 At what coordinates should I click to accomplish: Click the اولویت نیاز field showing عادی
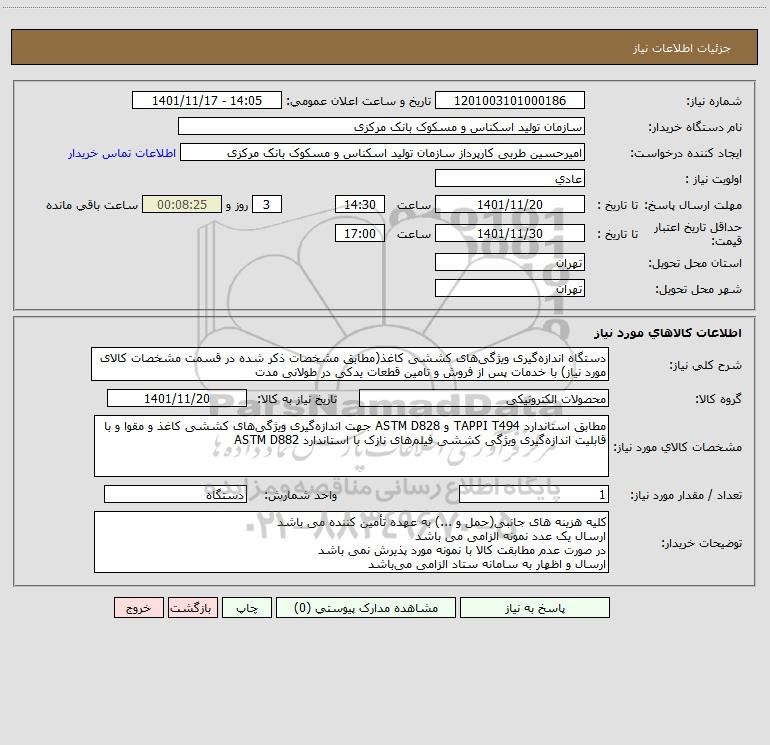tap(510, 178)
